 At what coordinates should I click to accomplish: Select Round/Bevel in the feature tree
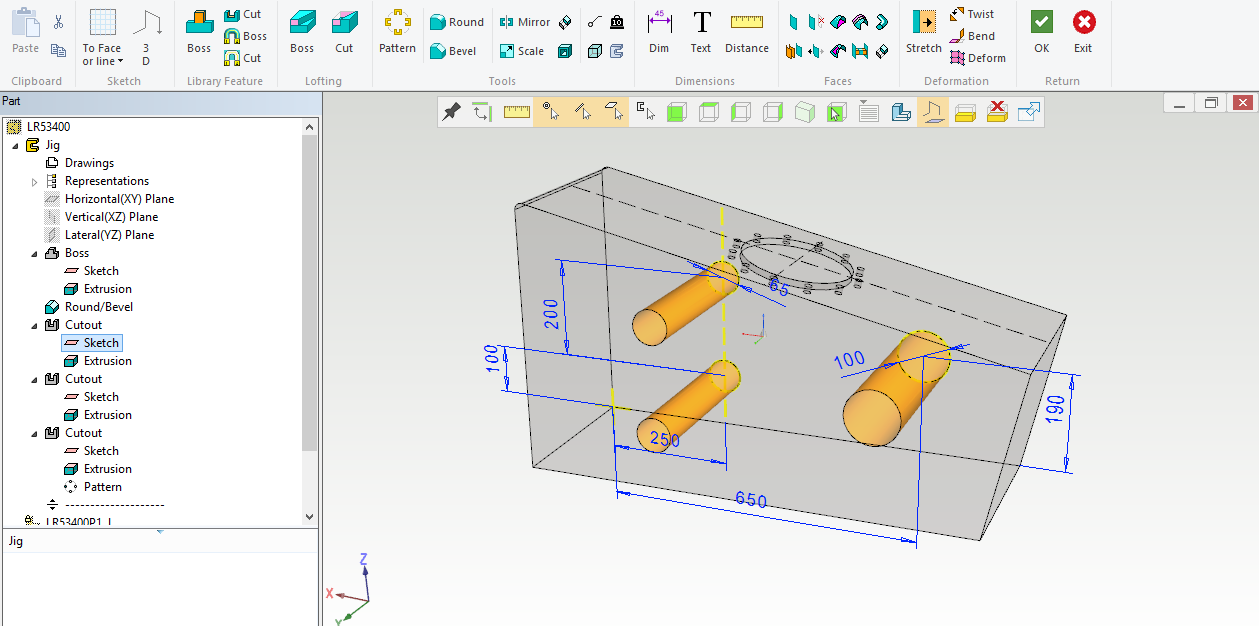coord(98,307)
